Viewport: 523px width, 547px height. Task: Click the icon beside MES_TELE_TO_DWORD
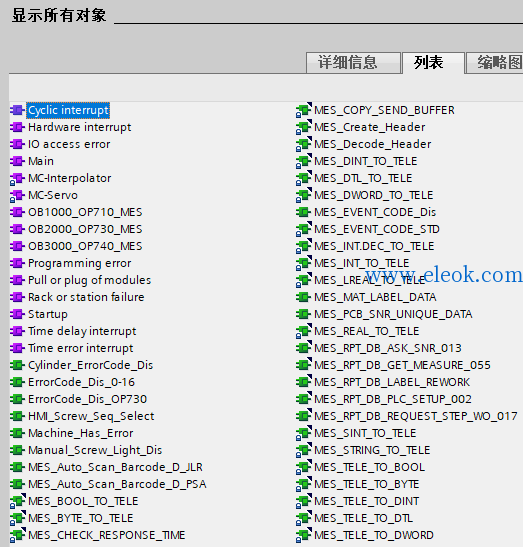pyautogui.click(x=304, y=535)
